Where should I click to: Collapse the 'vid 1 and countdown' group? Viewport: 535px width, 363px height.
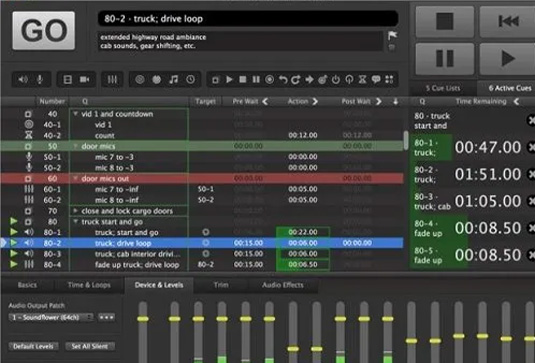point(75,114)
